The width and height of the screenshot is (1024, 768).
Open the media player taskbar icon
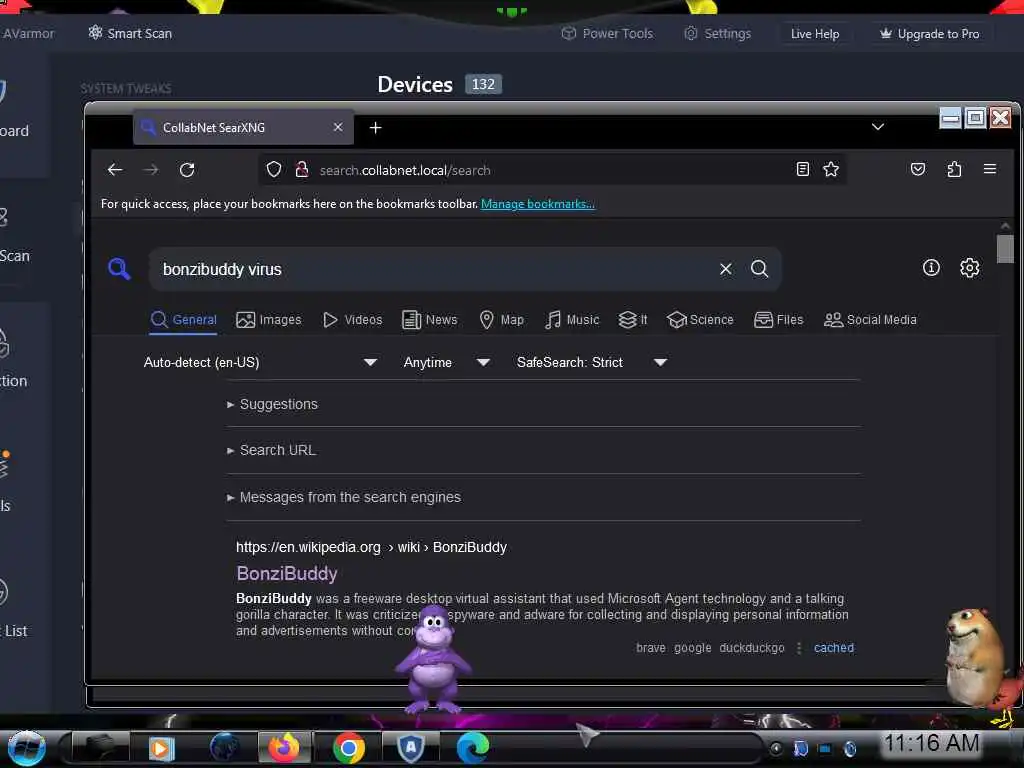coord(161,748)
